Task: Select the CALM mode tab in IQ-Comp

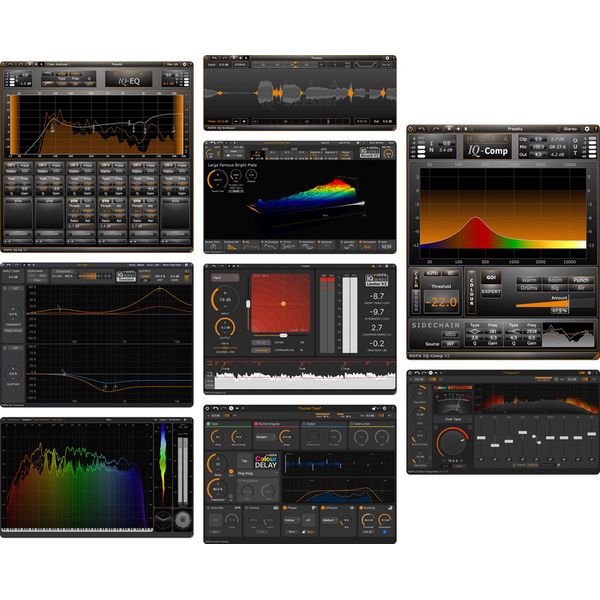Action: click(x=416, y=280)
